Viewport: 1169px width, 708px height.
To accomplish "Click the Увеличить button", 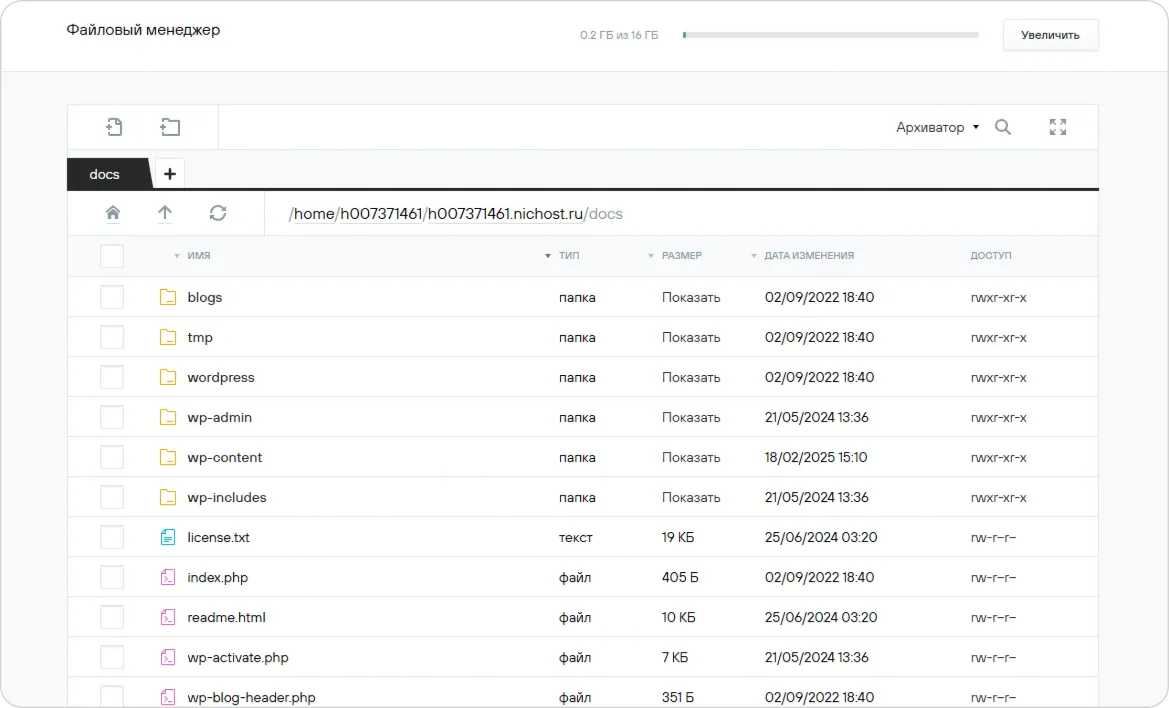I will [1050, 35].
